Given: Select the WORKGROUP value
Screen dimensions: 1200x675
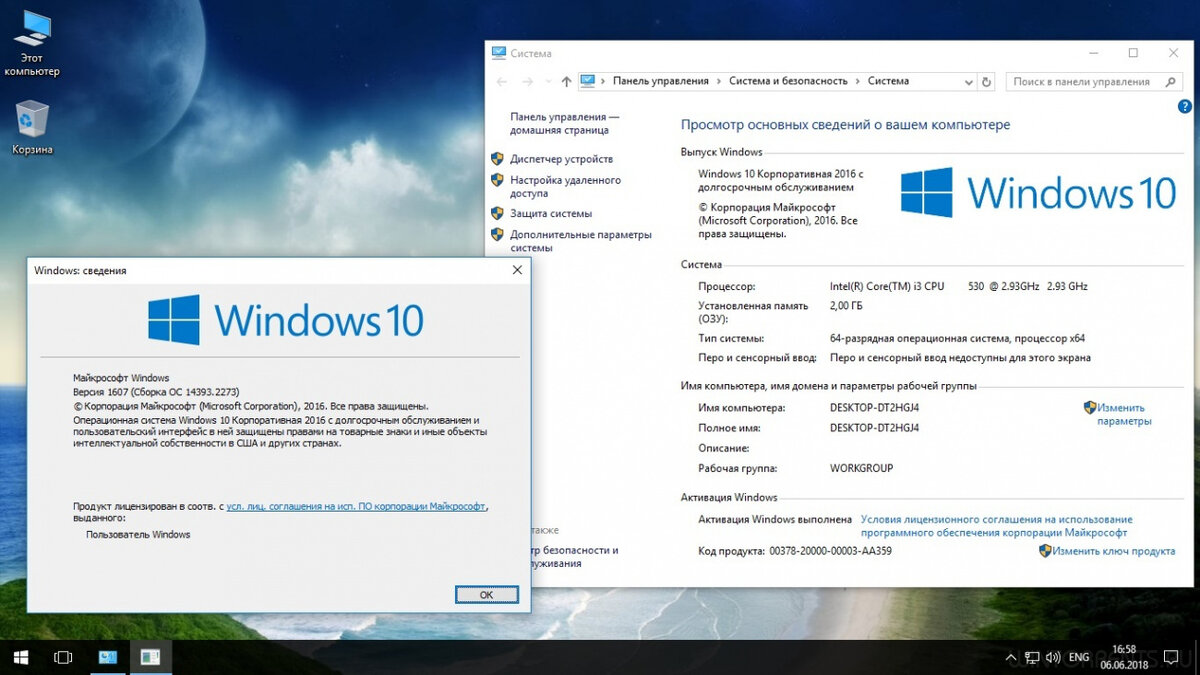Looking at the screenshot, I should tap(861, 468).
